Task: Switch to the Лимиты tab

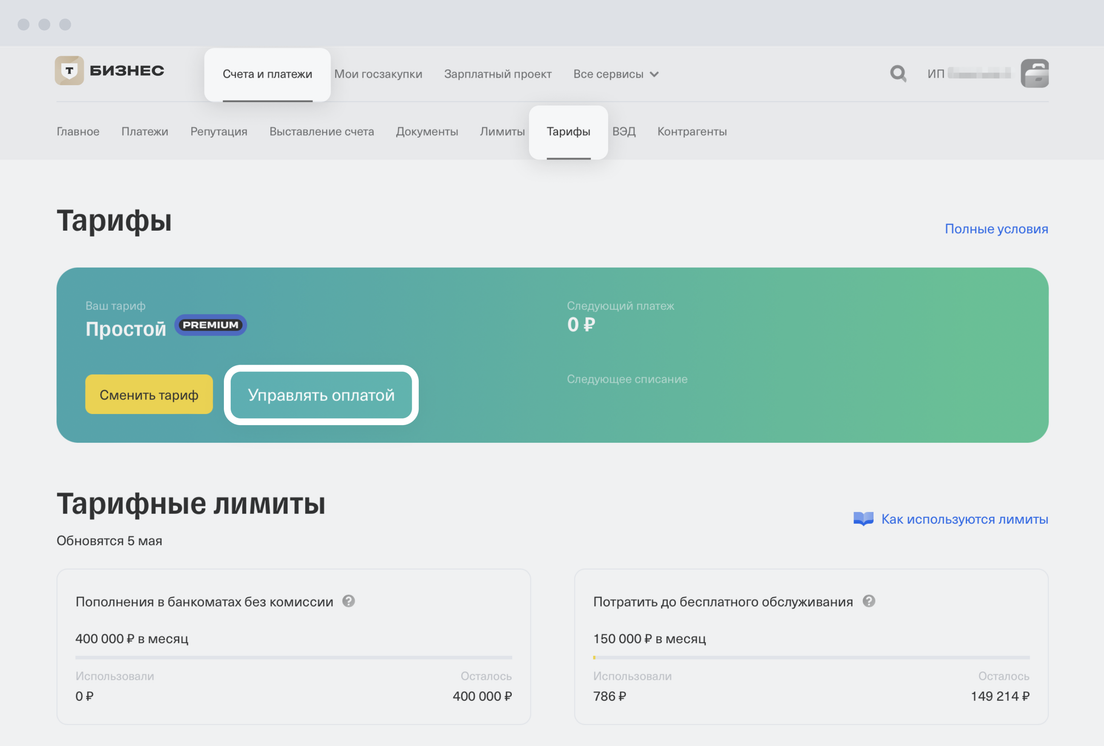Action: [x=502, y=131]
